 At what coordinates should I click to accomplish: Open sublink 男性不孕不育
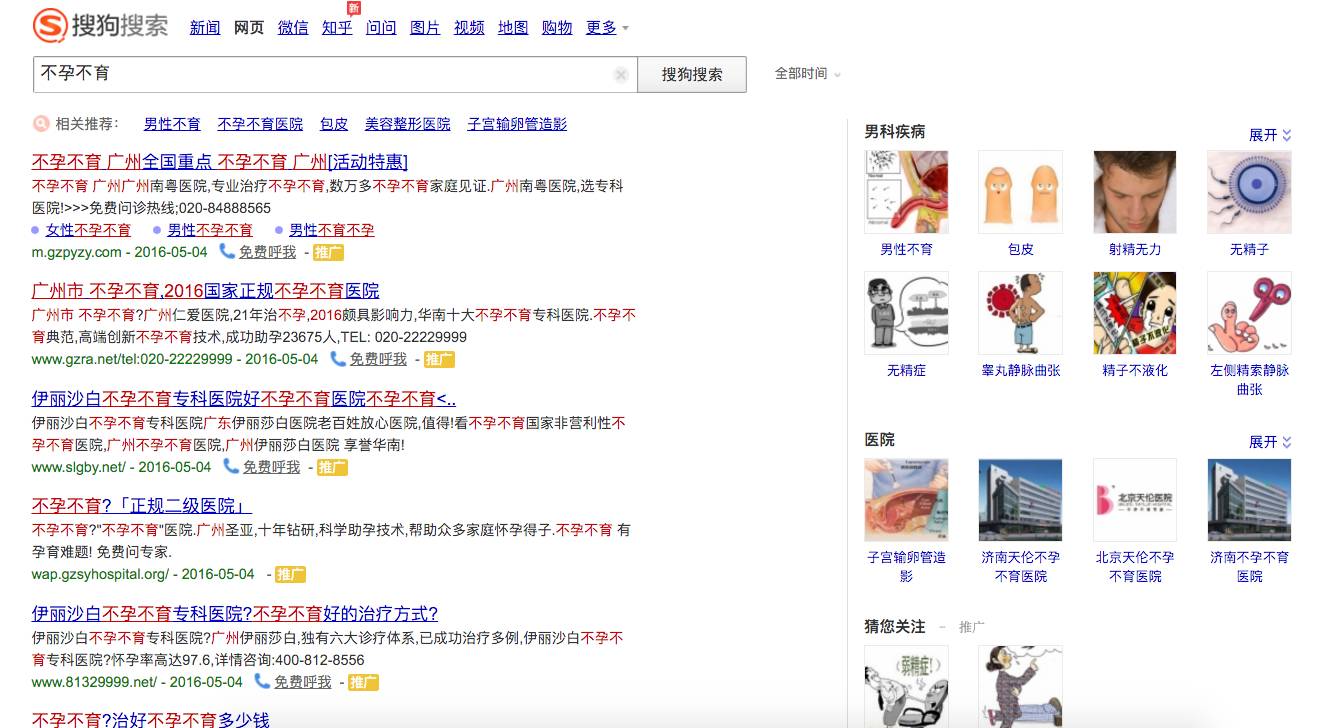click(210, 230)
